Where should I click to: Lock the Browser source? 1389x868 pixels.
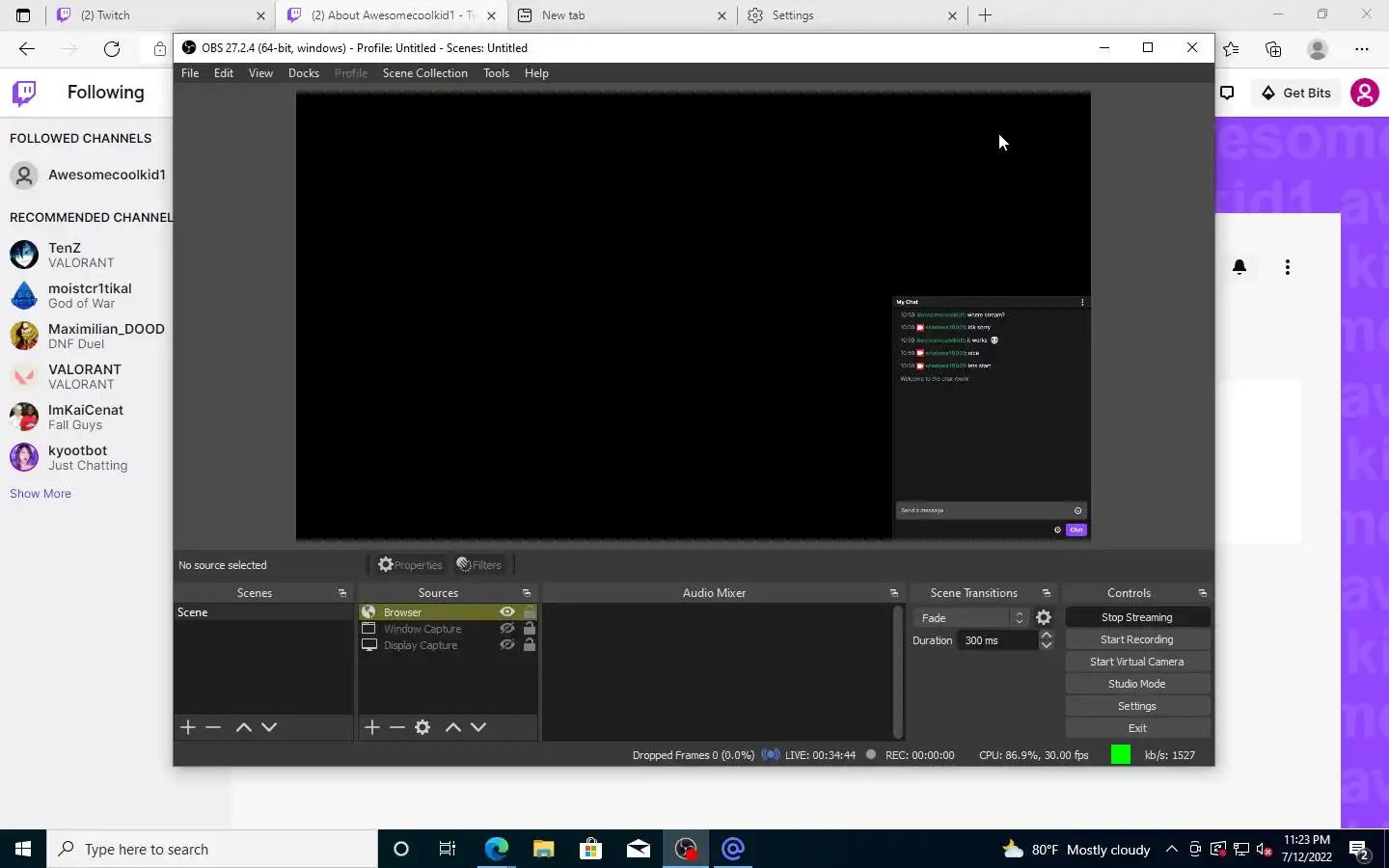point(530,612)
